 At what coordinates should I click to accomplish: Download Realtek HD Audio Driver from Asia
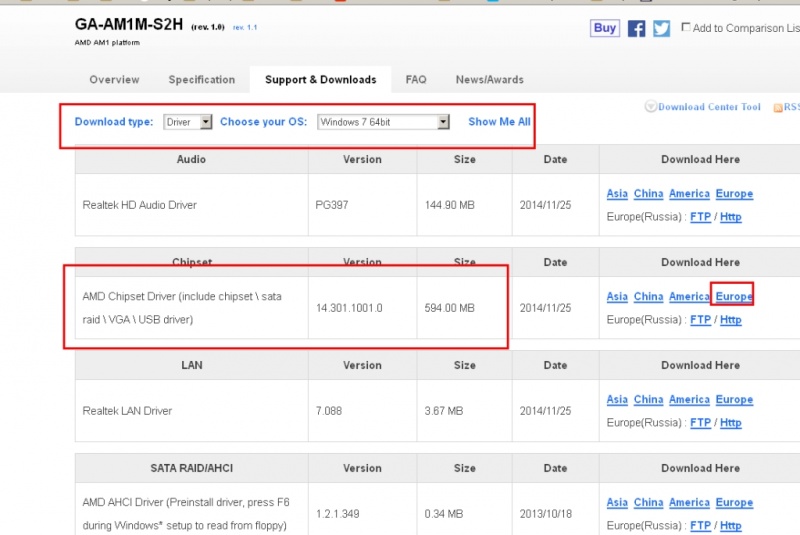(x=617, y=194)
